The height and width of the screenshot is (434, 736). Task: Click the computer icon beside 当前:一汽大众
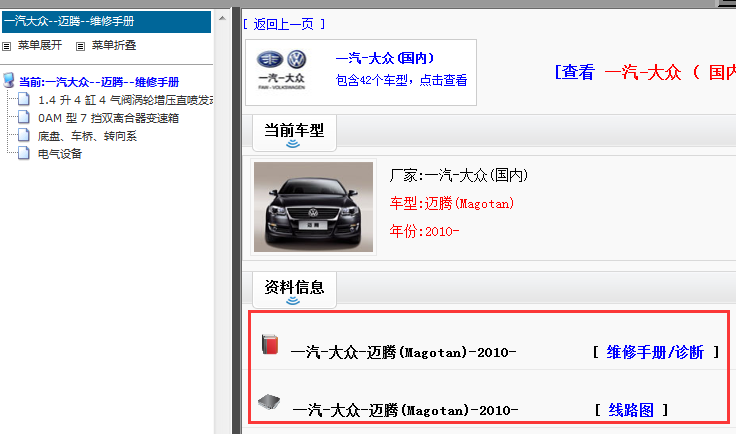[x=9, y=80]
